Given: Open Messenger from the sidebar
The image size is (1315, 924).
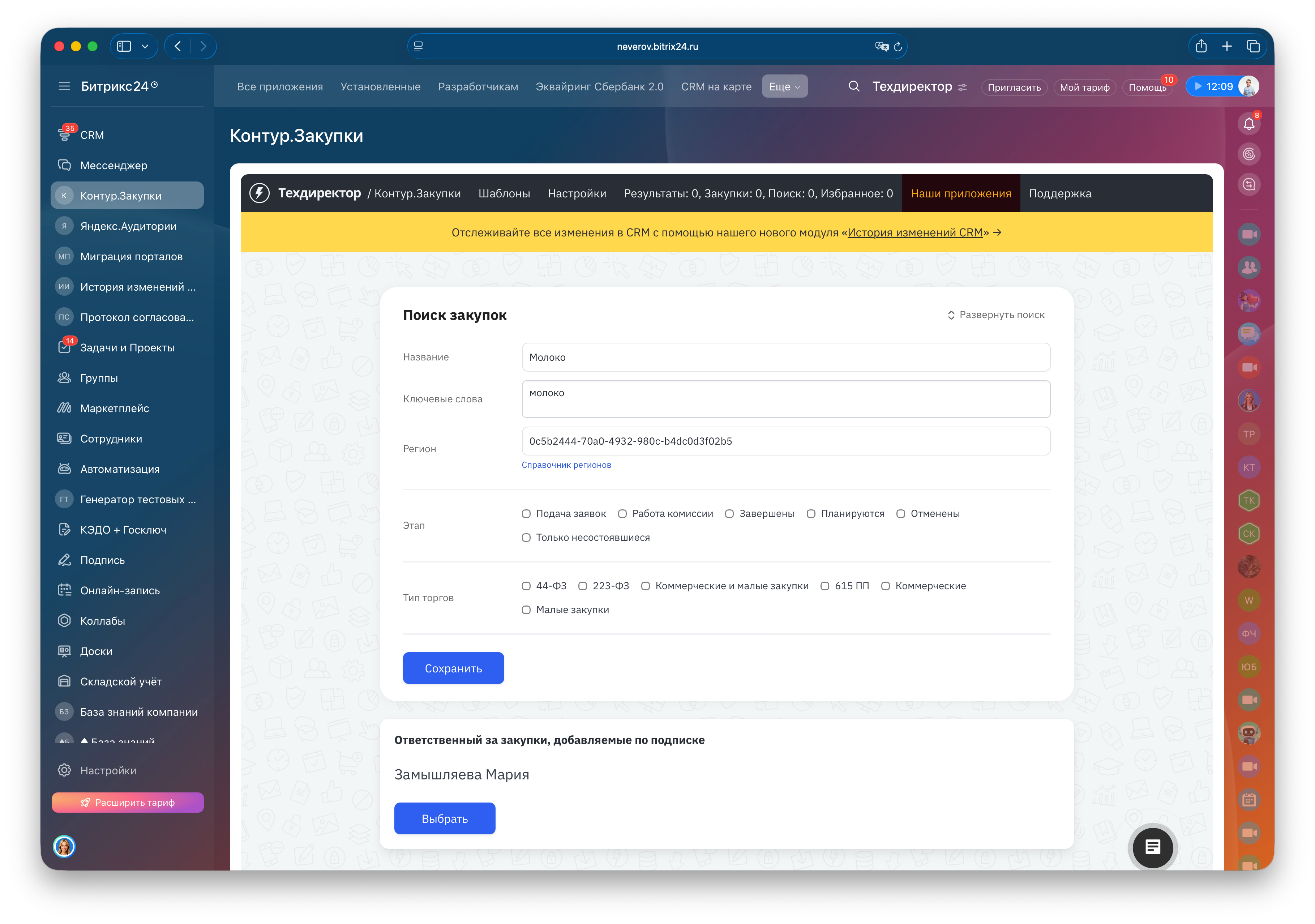Looking at the screenshot, I should [113, 166].
